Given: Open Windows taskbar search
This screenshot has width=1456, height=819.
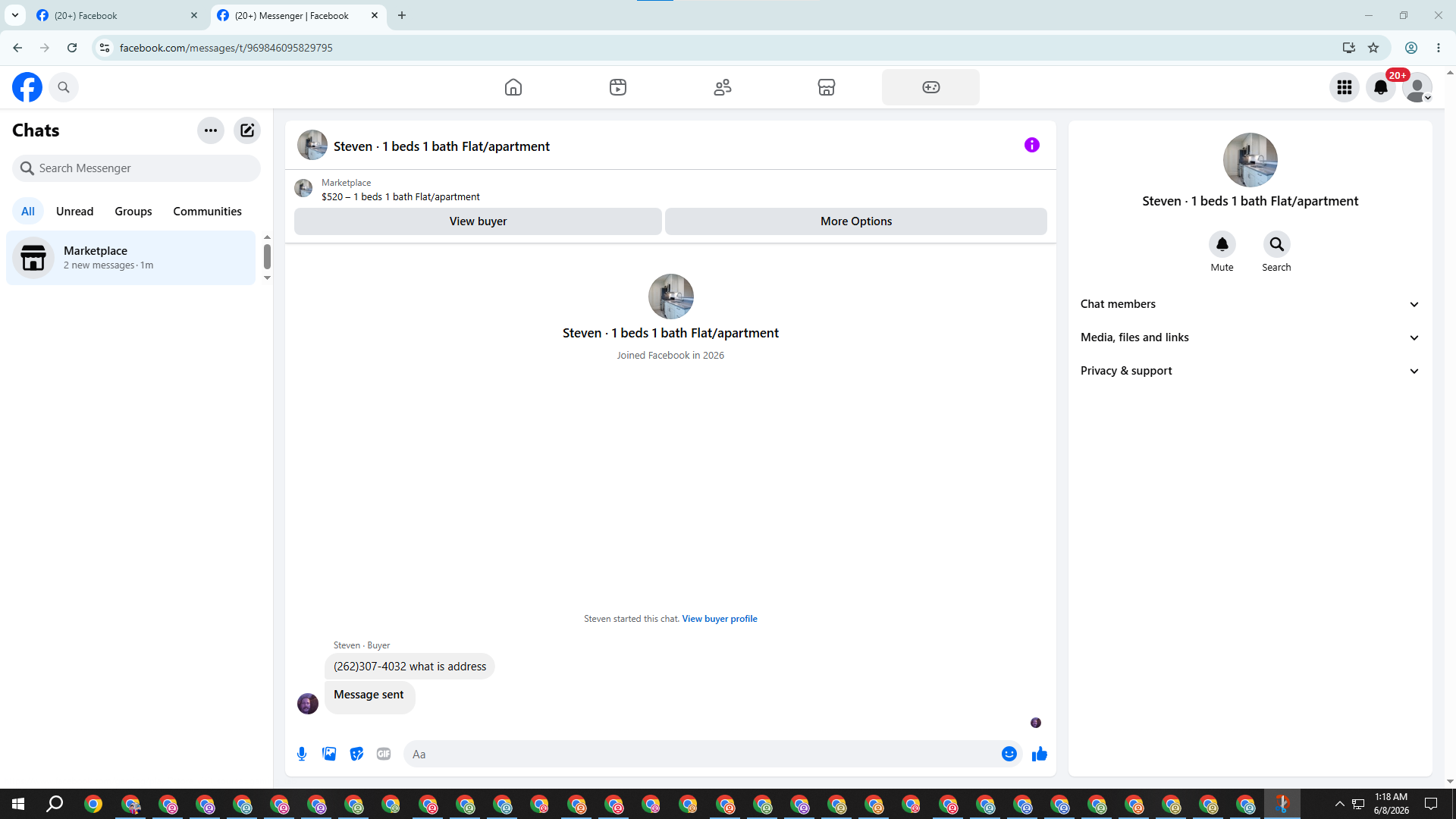Looking at the screenshot, I should (55, 804).
